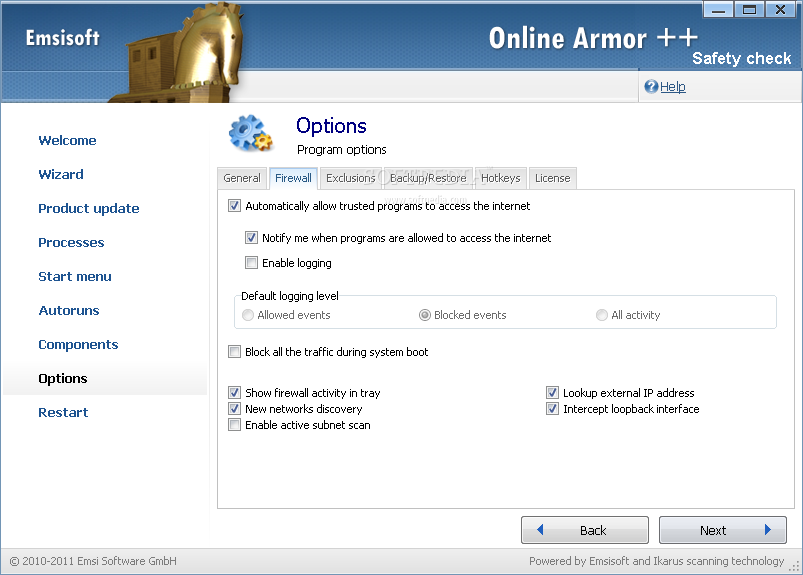
Task: Click the 'Program options' subtitle text
Action: pyautogui.click(x=342, y=150)
